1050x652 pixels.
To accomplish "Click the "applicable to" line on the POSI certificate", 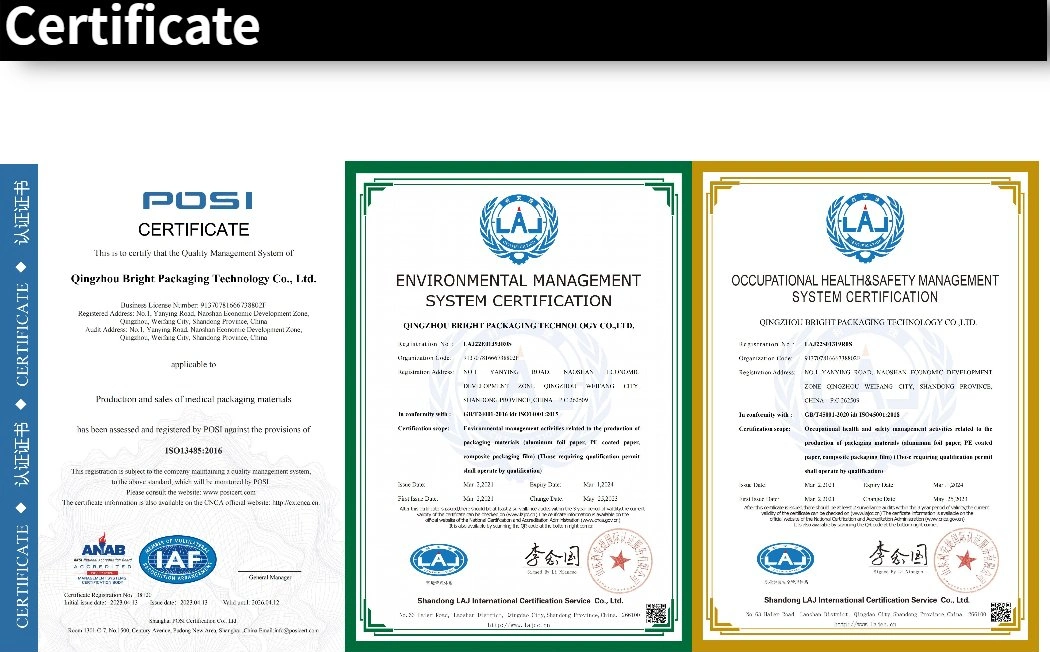I will (194, 365).
